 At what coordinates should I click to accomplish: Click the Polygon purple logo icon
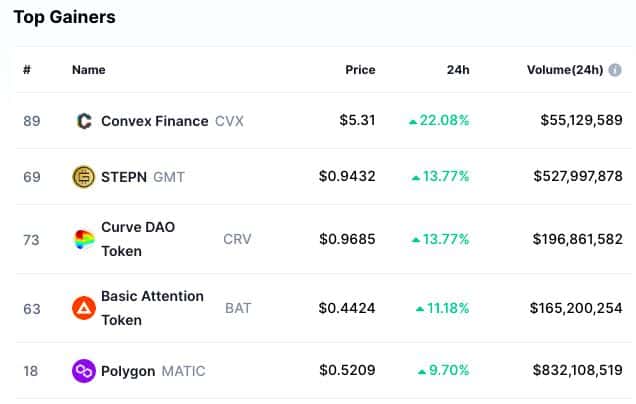(x=84, y=371)
